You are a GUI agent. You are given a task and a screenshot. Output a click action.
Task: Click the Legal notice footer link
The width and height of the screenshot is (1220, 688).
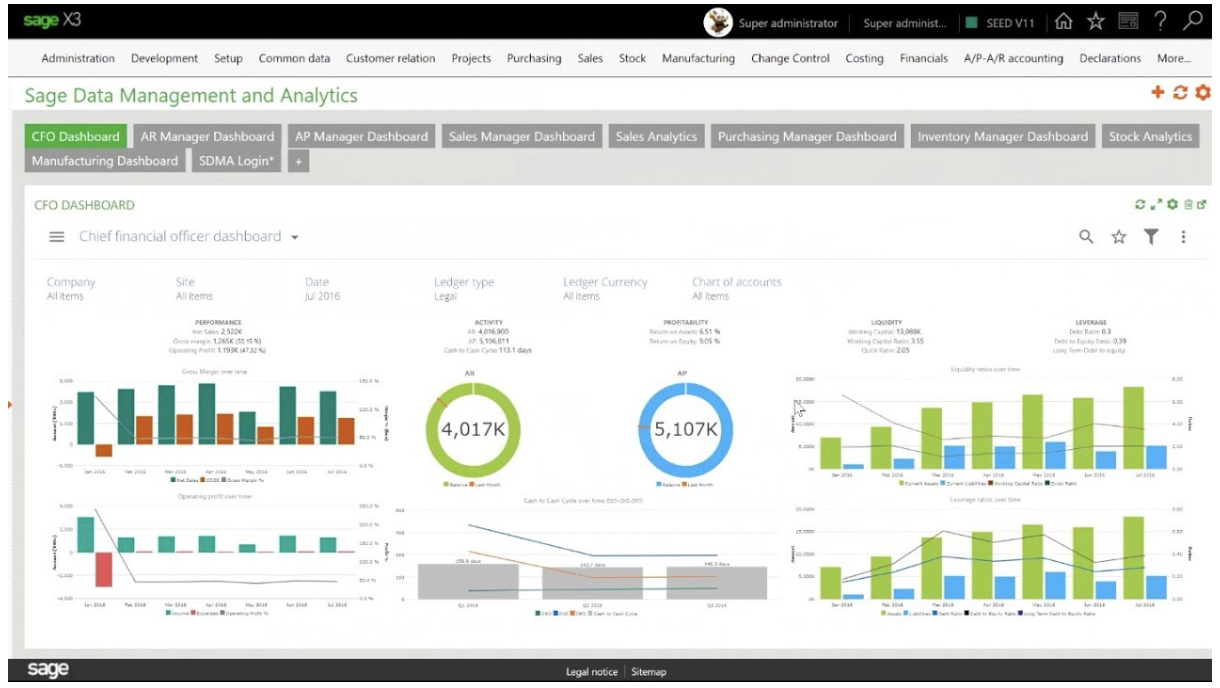pyautogui.click(x=592, y=672)
